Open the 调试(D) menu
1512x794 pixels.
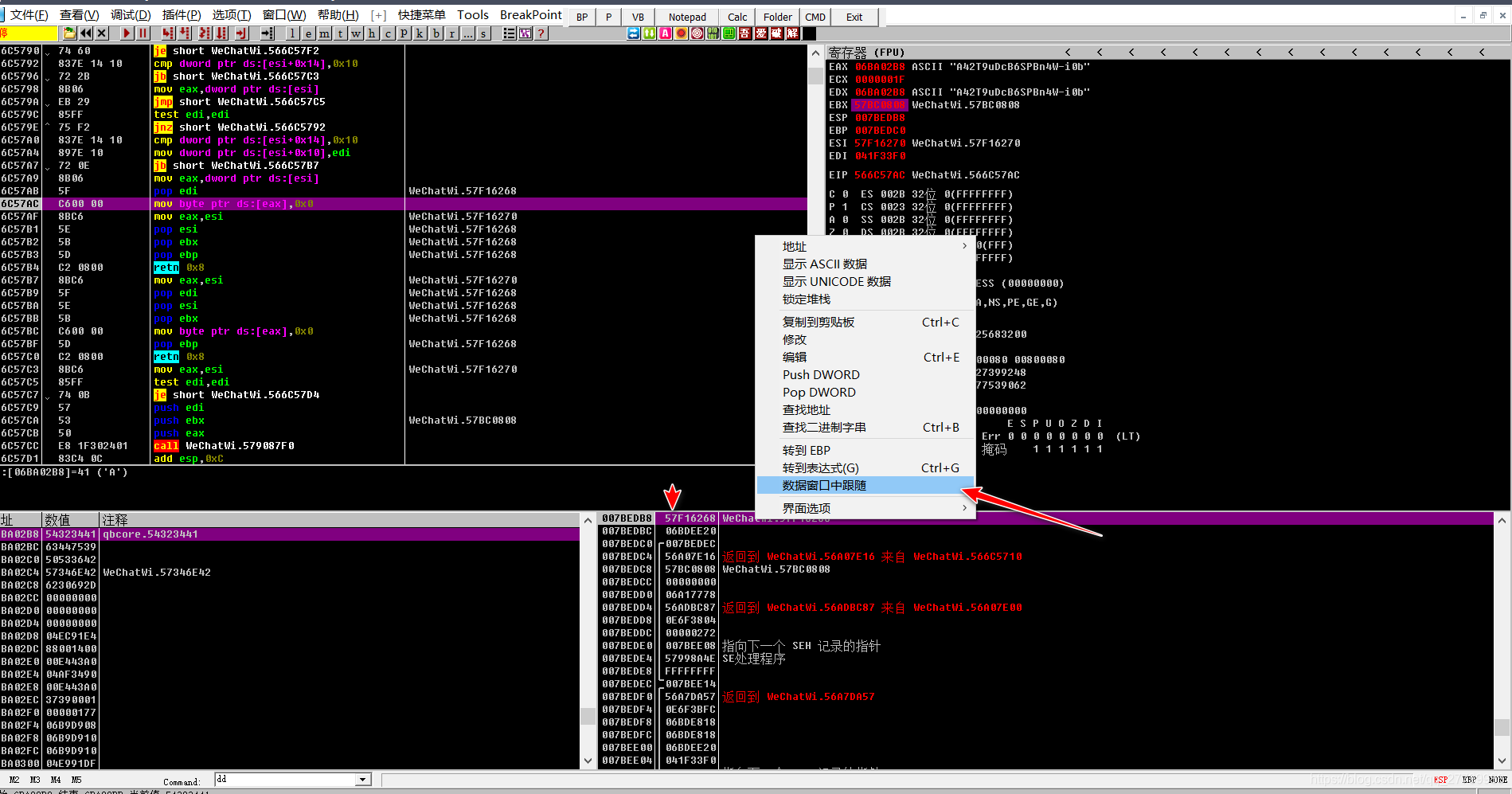tap(131, 15)
